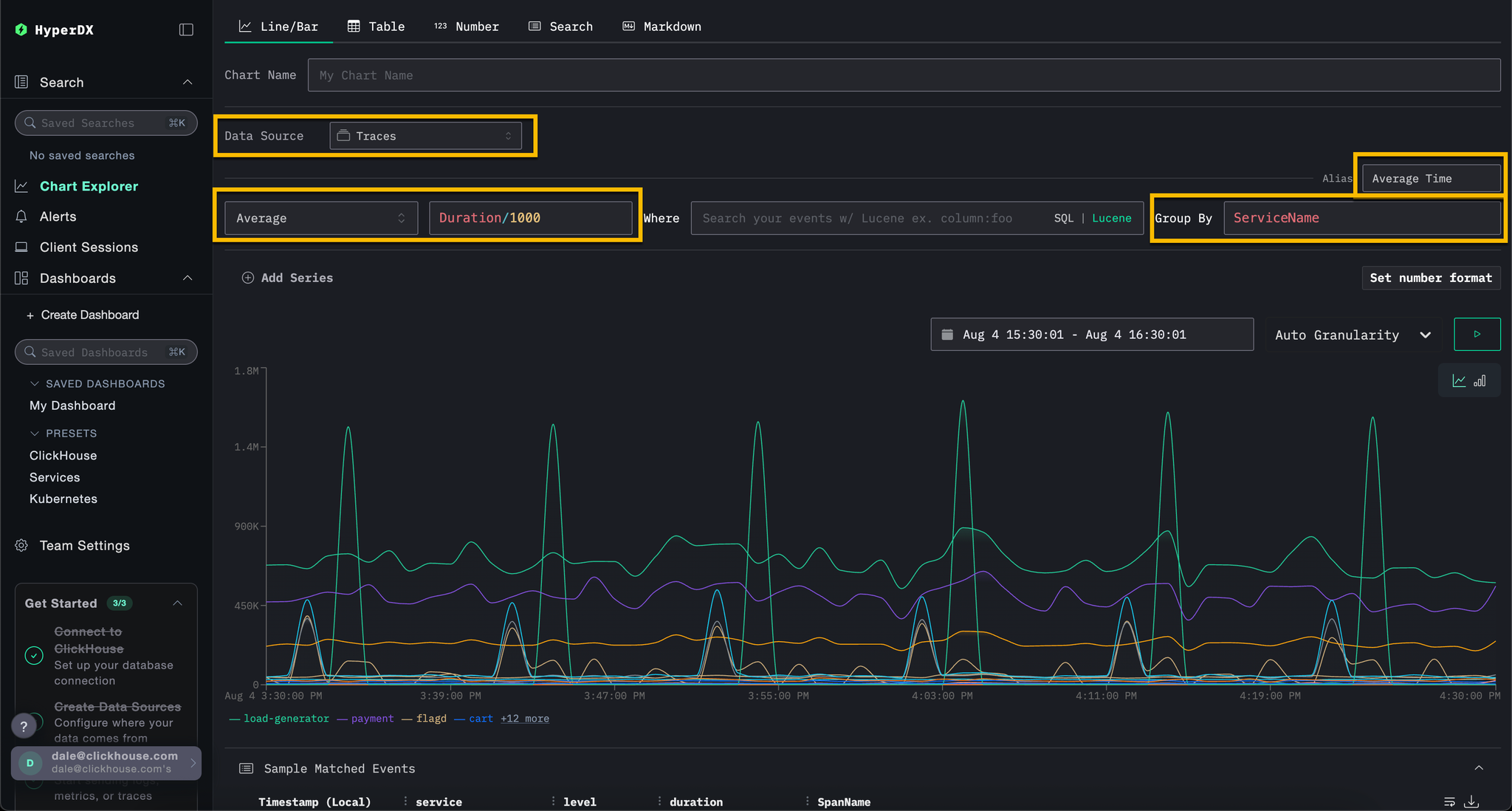Image resolution: width=1512 pixels, height=811 pixels.
Task: Click Add Series below the chart config
Action: point(286,278)
